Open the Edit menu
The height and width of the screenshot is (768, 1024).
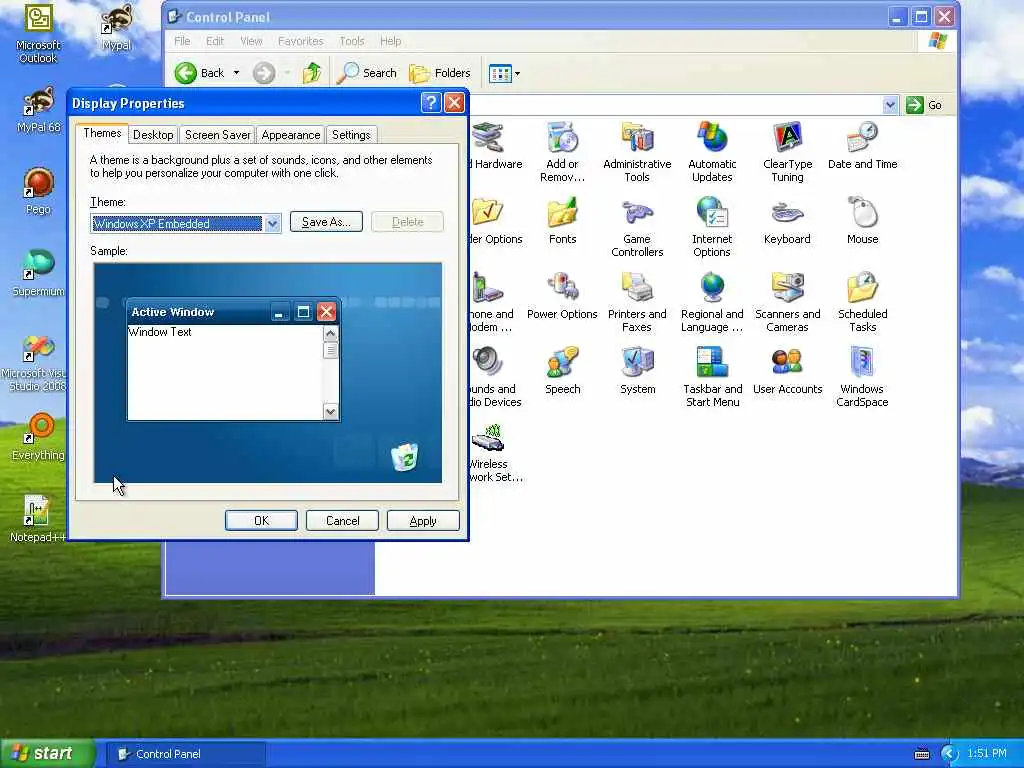pyautogui.click(x=215, y=41)
